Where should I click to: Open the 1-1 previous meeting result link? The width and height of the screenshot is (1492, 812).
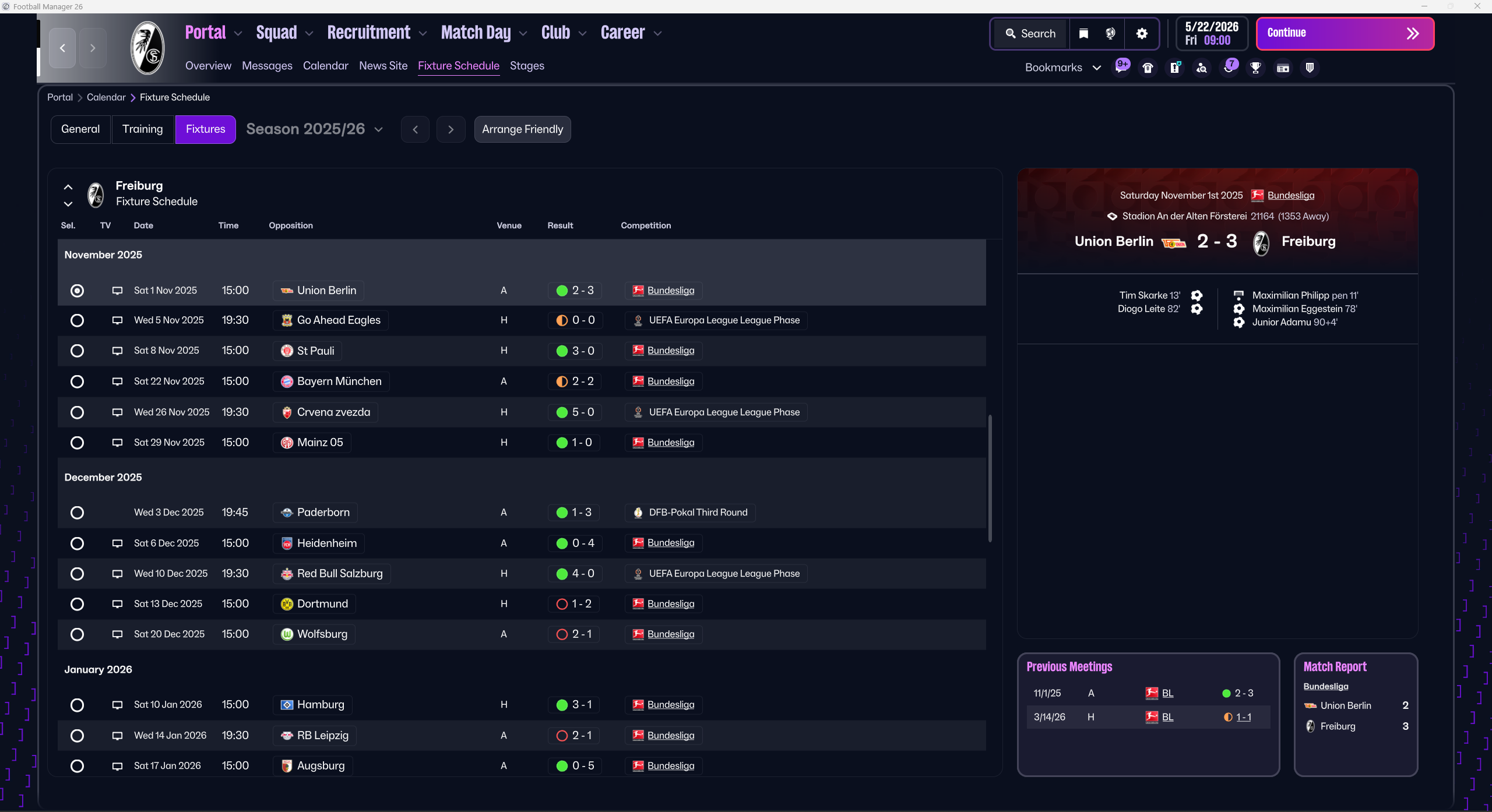coord(1243,717)
